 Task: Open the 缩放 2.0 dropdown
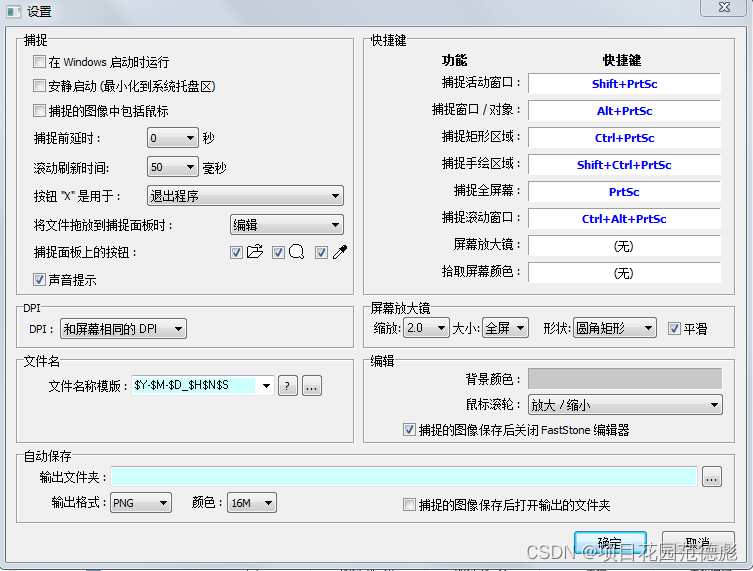point(426,328)
